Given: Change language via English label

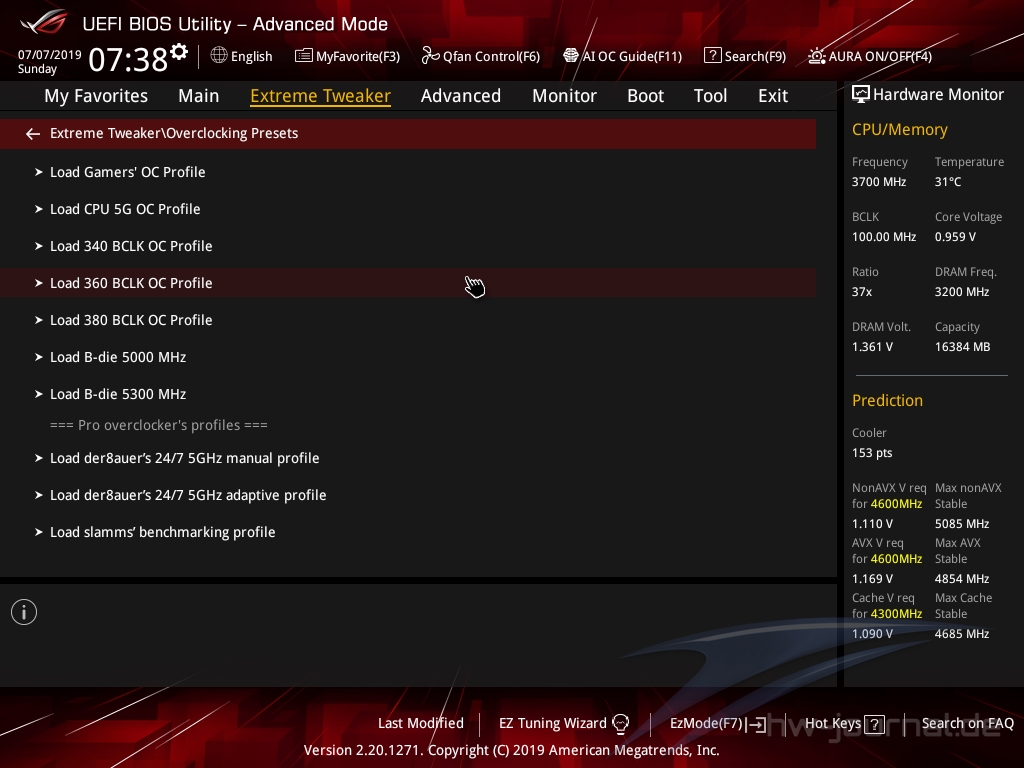Looking at the screenshot, I should tap(251, 57).
